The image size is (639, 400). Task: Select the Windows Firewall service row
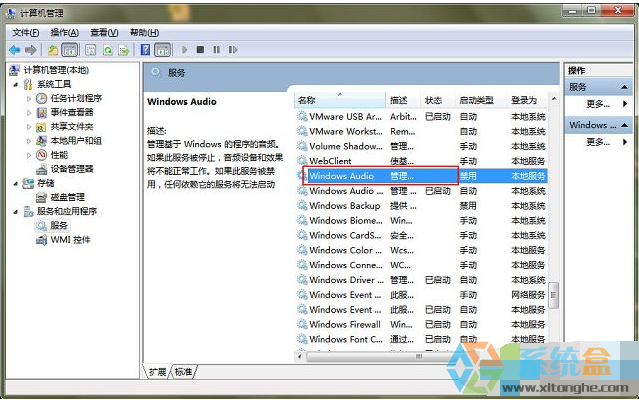(421, 324)
